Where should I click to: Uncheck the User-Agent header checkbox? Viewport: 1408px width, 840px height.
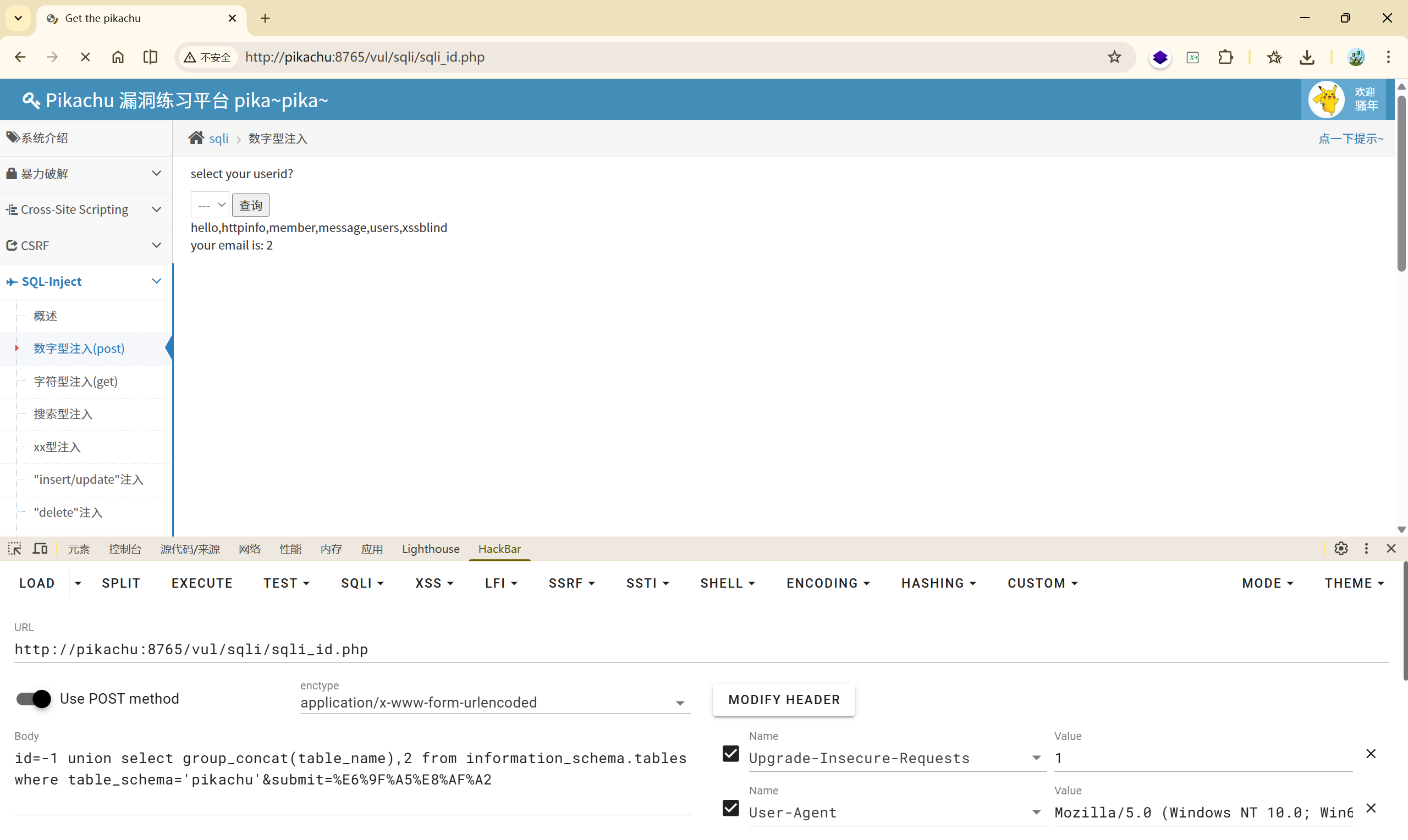click(x=730, y=808)
